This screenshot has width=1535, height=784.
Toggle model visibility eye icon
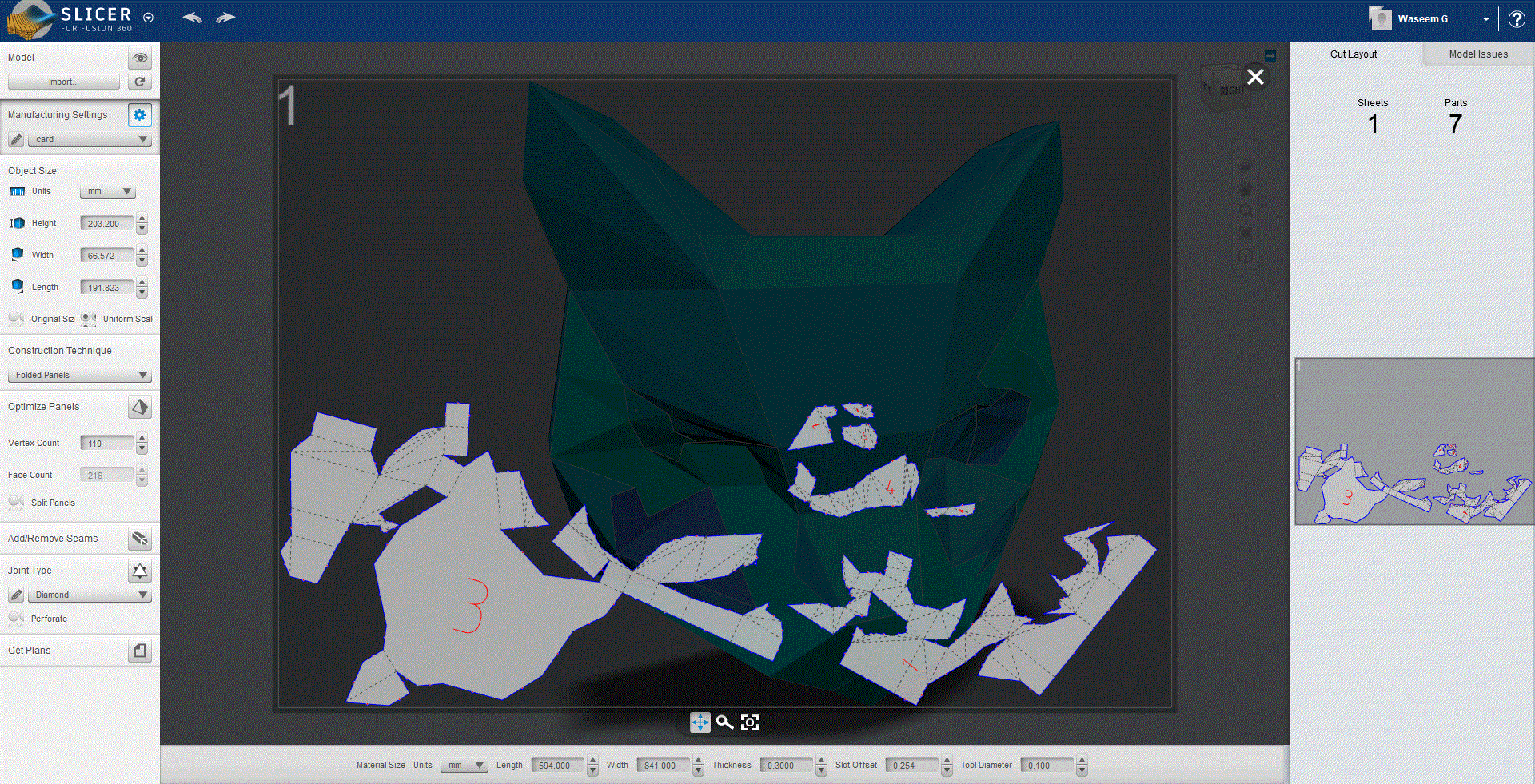click(140, 58)
